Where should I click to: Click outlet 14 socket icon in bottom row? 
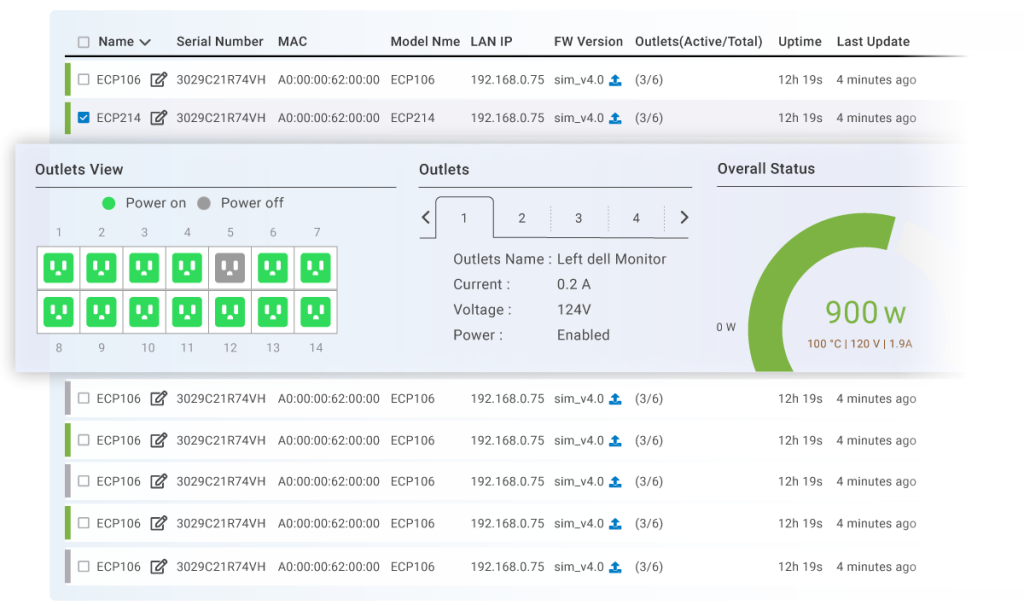(316, 311)
